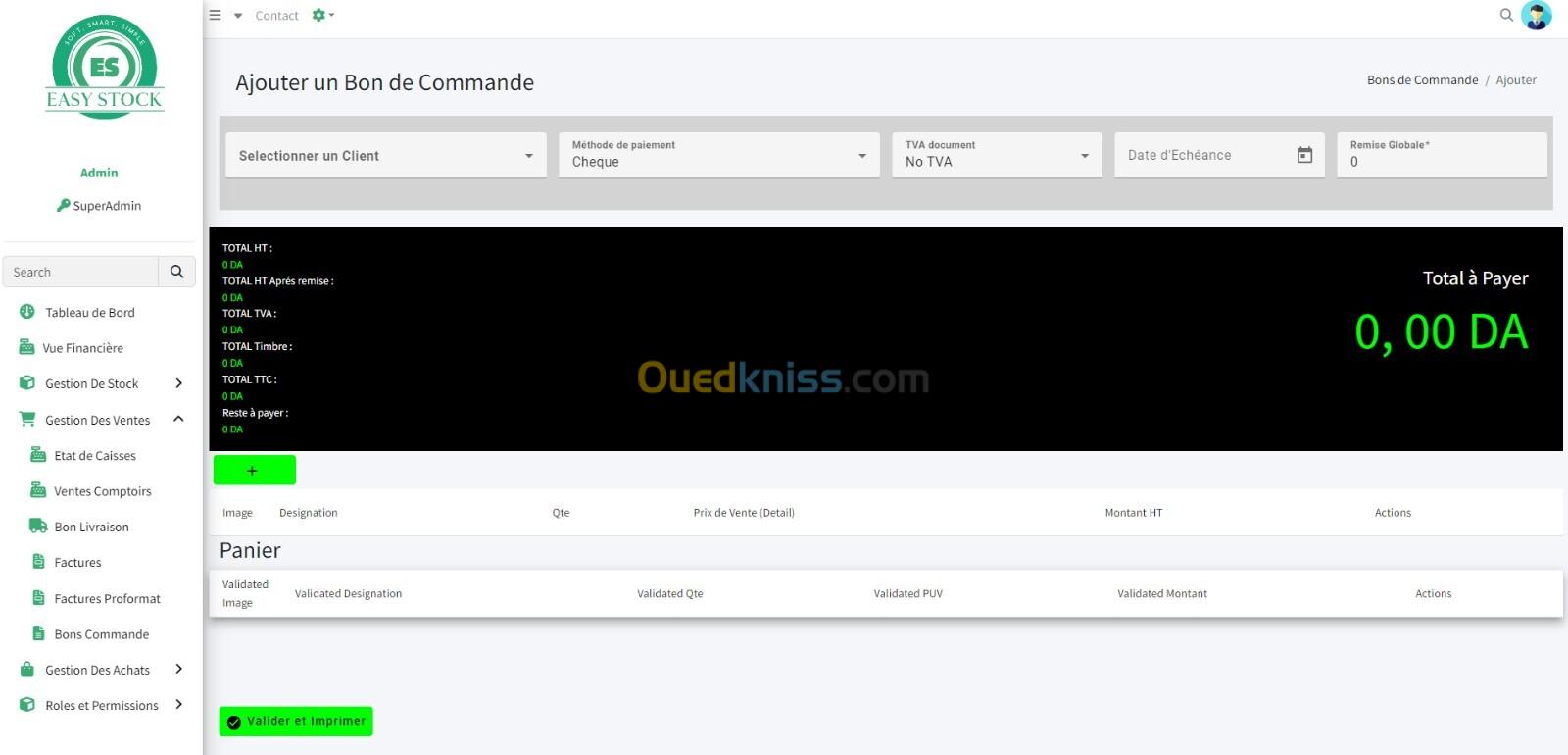Screen dimensions: 1568x755
Task: Open Vue Financière menu item
Action: click(x=83, y=348)
